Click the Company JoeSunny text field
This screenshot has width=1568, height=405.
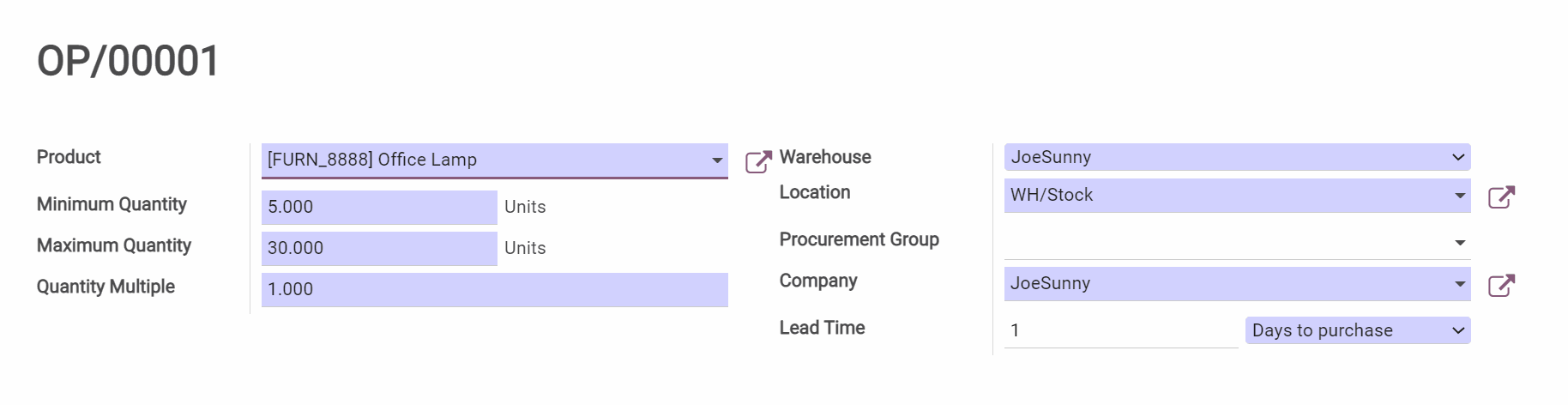click(1225, 284)
